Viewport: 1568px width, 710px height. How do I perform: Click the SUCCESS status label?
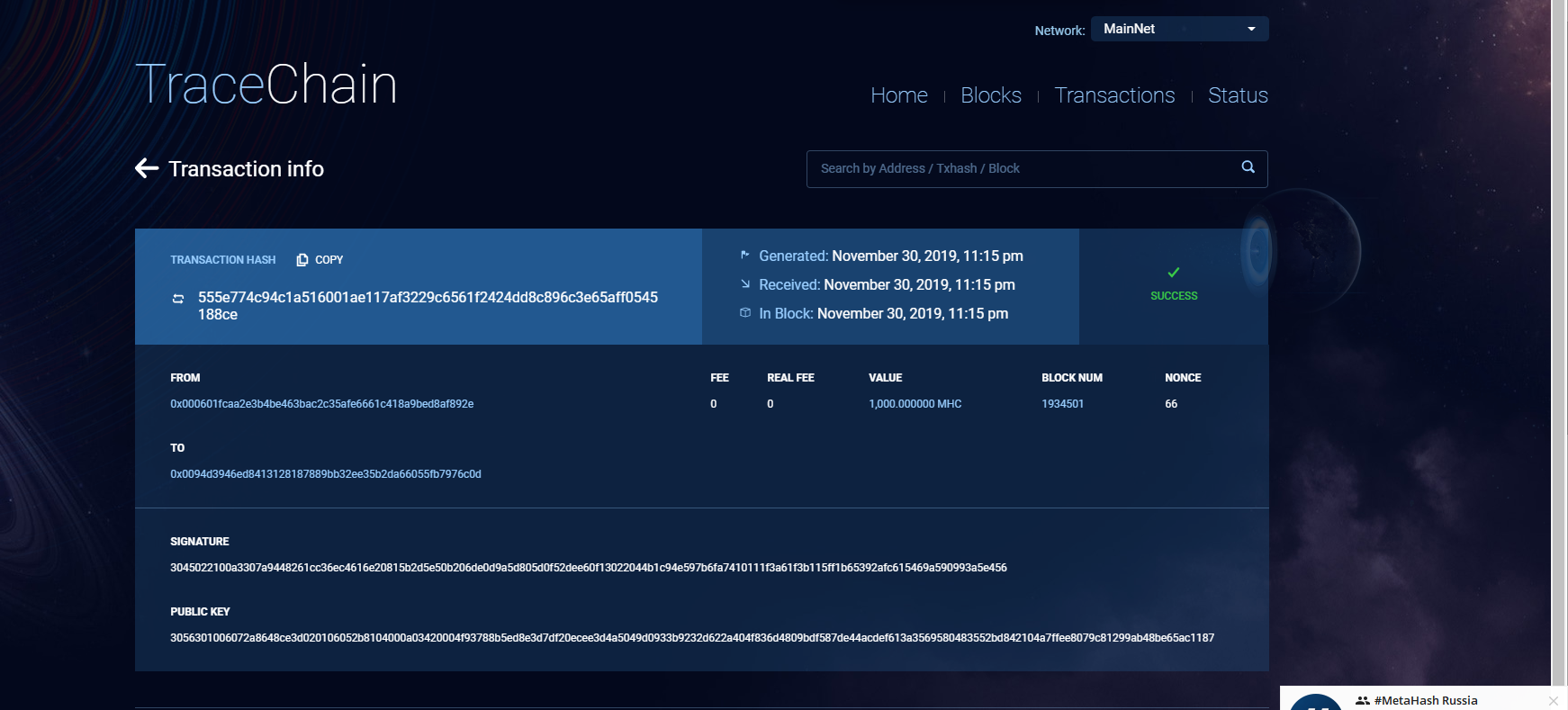coord(1174,296)
